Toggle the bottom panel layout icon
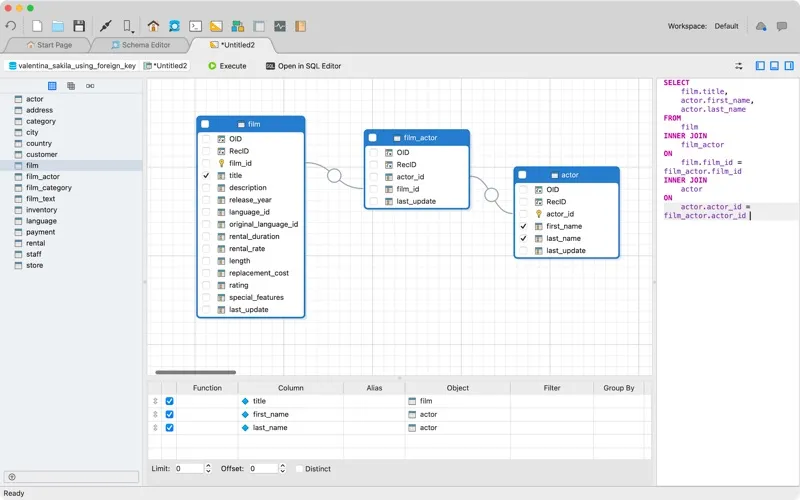Image resolution: width=800 pixels, height=500 pixels. point(774,66)
